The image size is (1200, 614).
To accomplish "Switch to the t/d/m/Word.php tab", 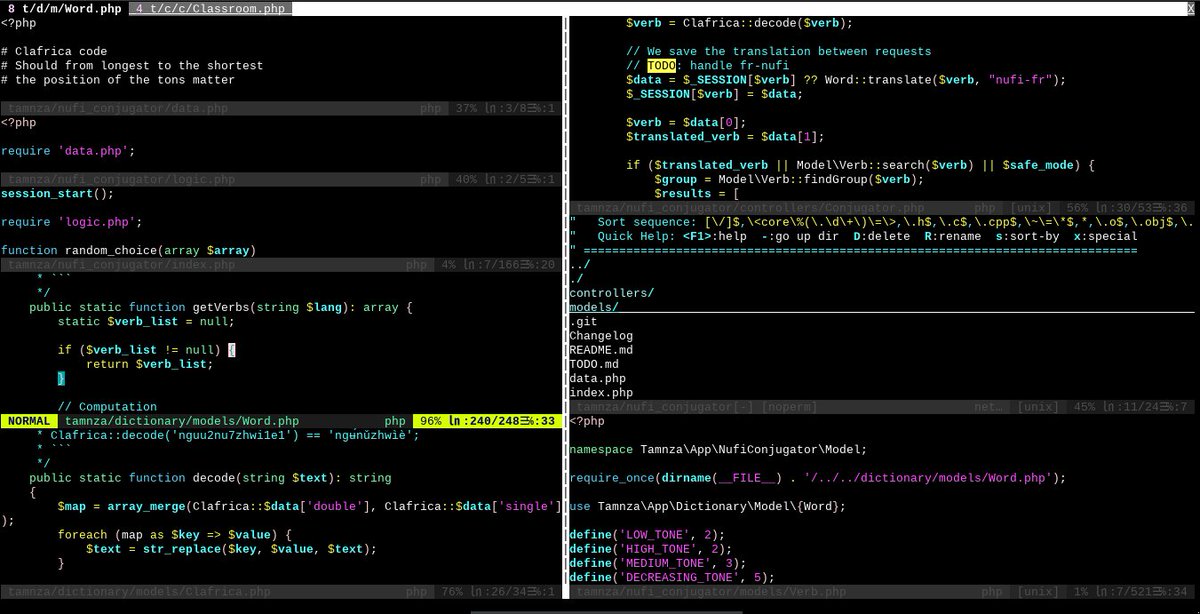I will coord(65,8).
